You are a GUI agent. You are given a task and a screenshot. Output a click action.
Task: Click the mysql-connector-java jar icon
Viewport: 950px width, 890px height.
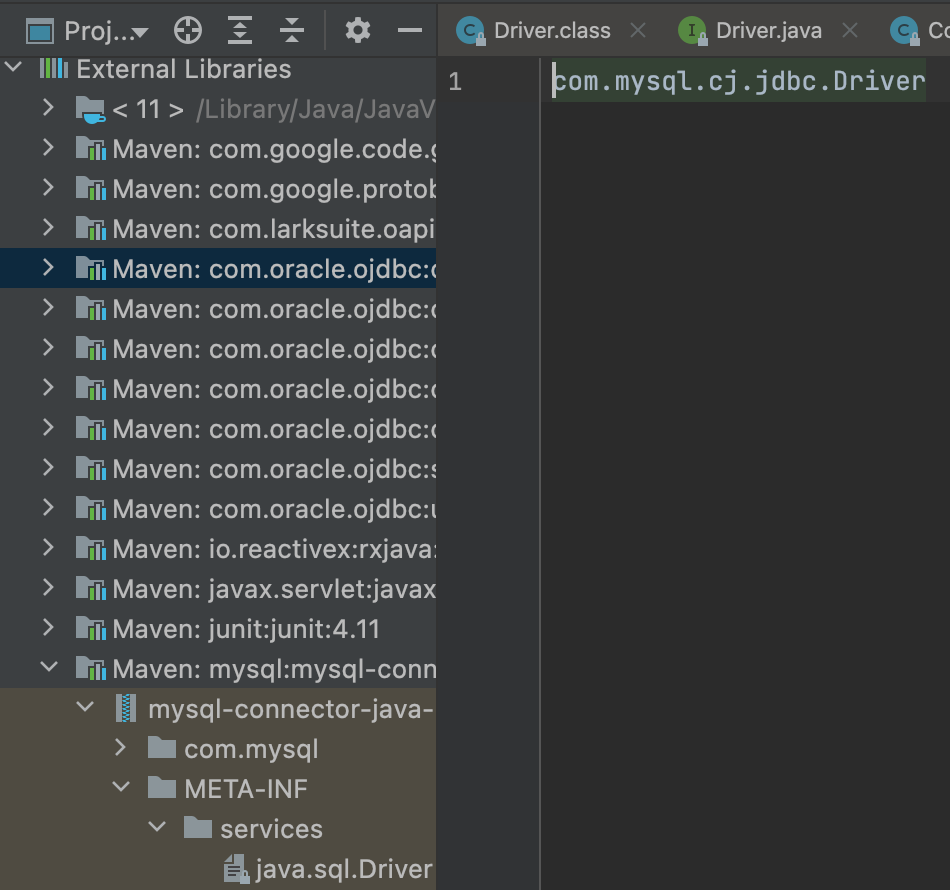(x=126, y=708)
